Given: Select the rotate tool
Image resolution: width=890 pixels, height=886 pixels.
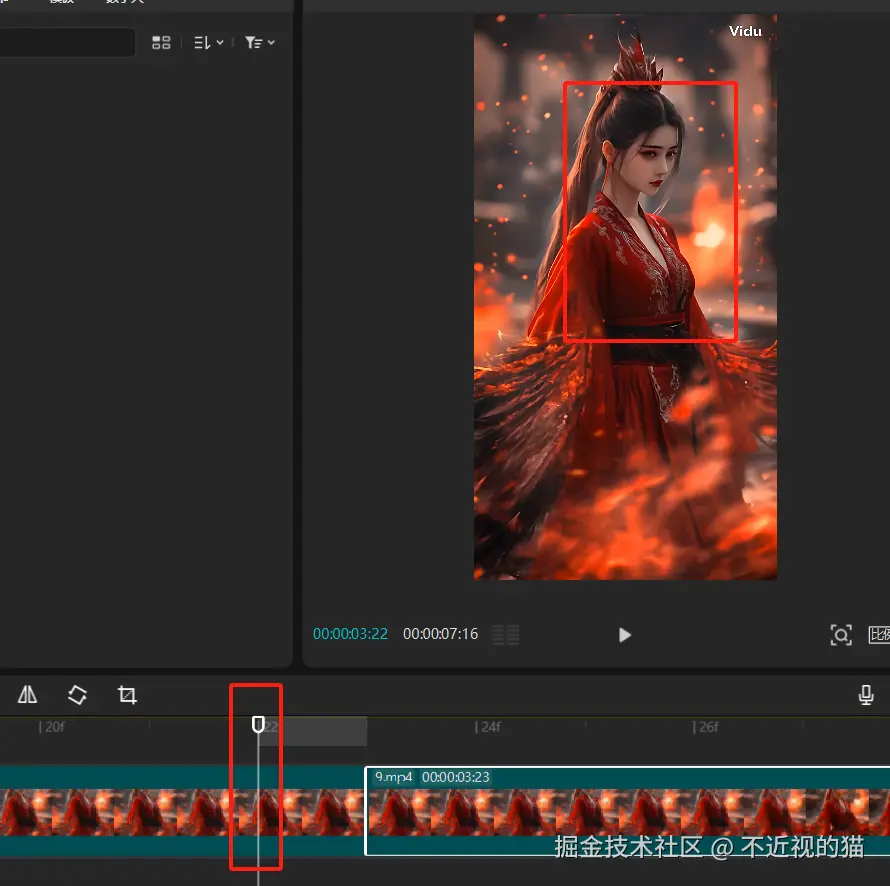Looking at the screenshot, I should [77, 695].
